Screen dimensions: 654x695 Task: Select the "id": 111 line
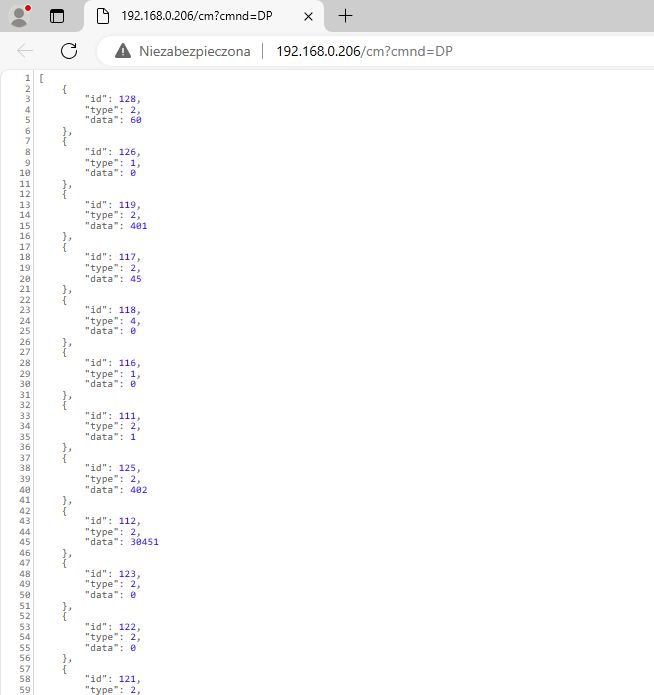pyautogui.click(x=113, y=416)
